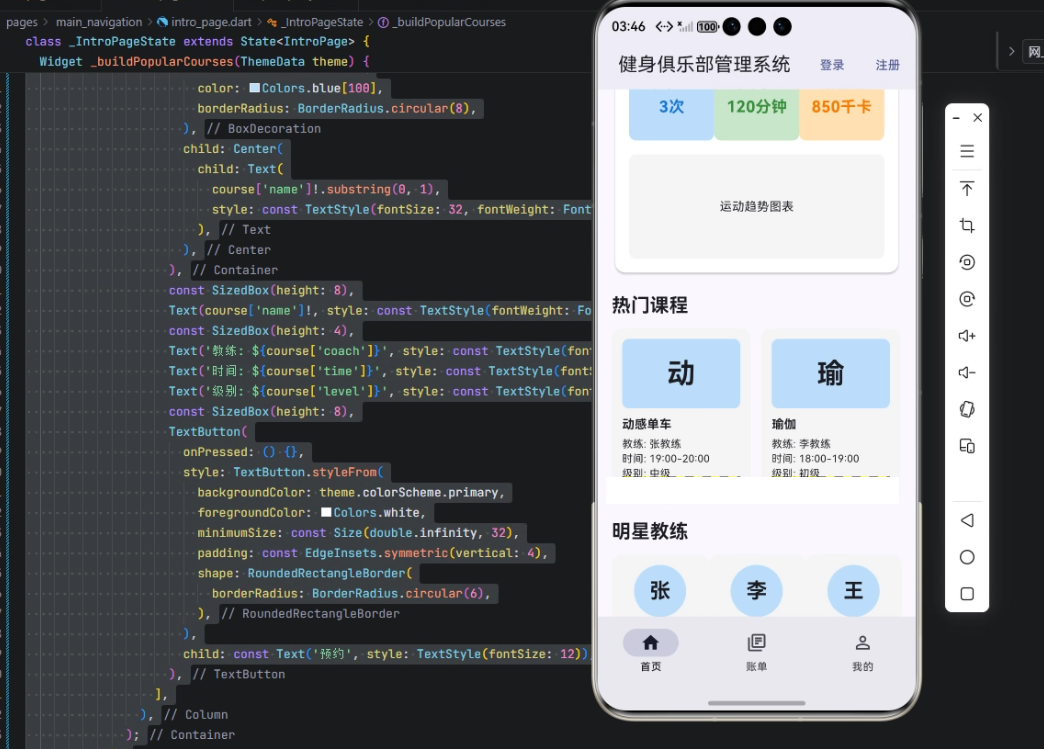Click sticky line class _IntroPageState

pos(197,41)
